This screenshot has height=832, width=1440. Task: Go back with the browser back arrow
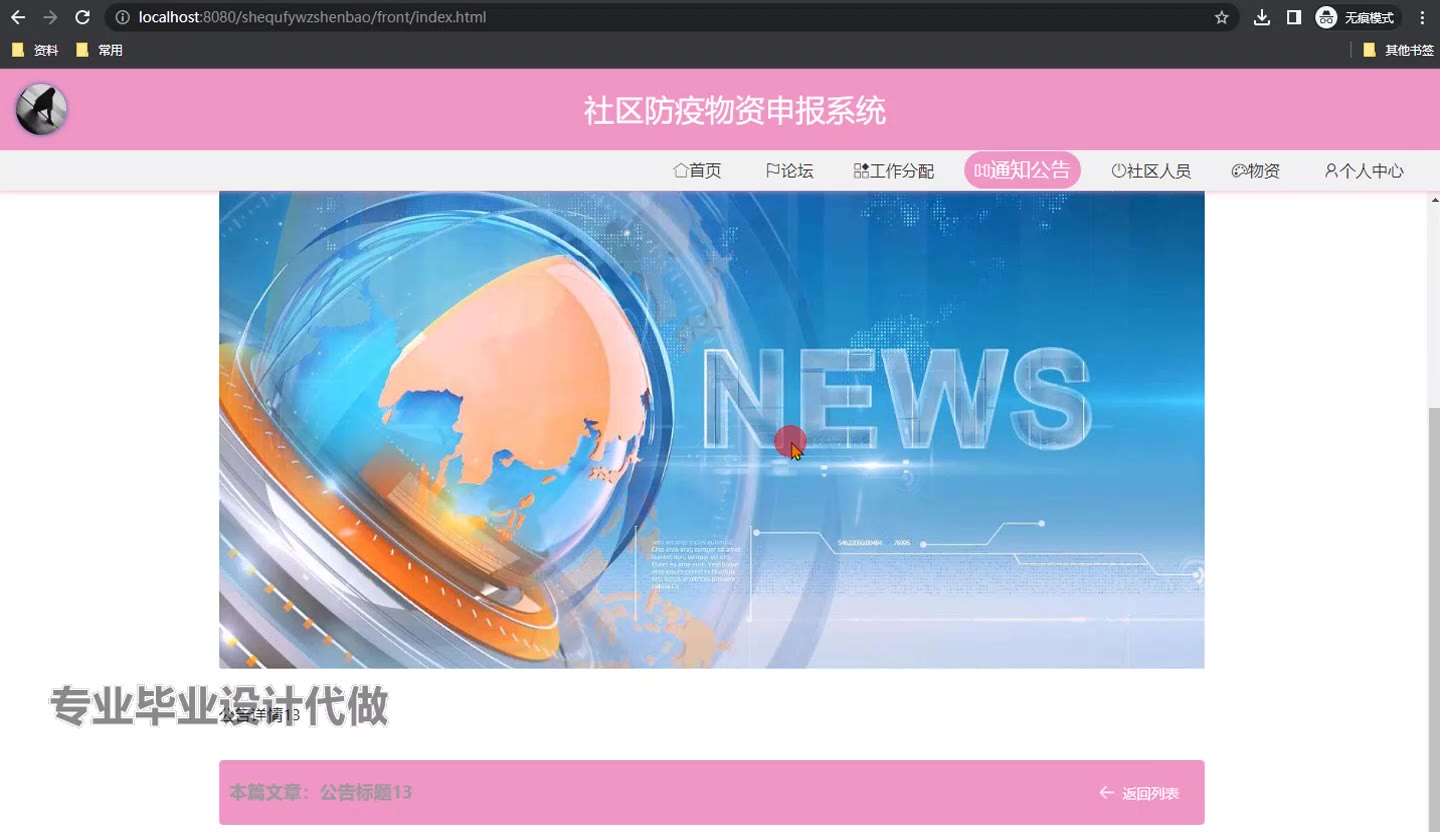18,17
